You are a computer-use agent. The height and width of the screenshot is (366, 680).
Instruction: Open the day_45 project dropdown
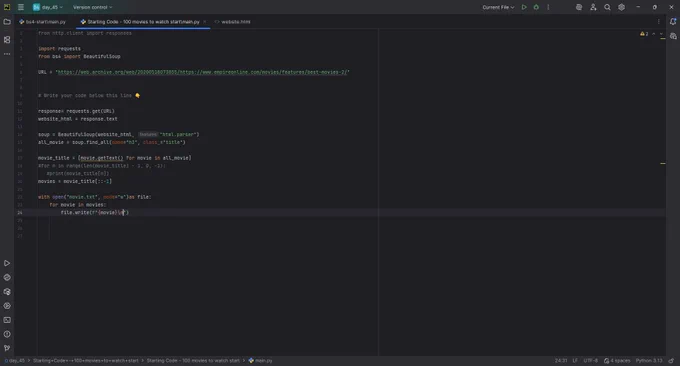point(48,7)
